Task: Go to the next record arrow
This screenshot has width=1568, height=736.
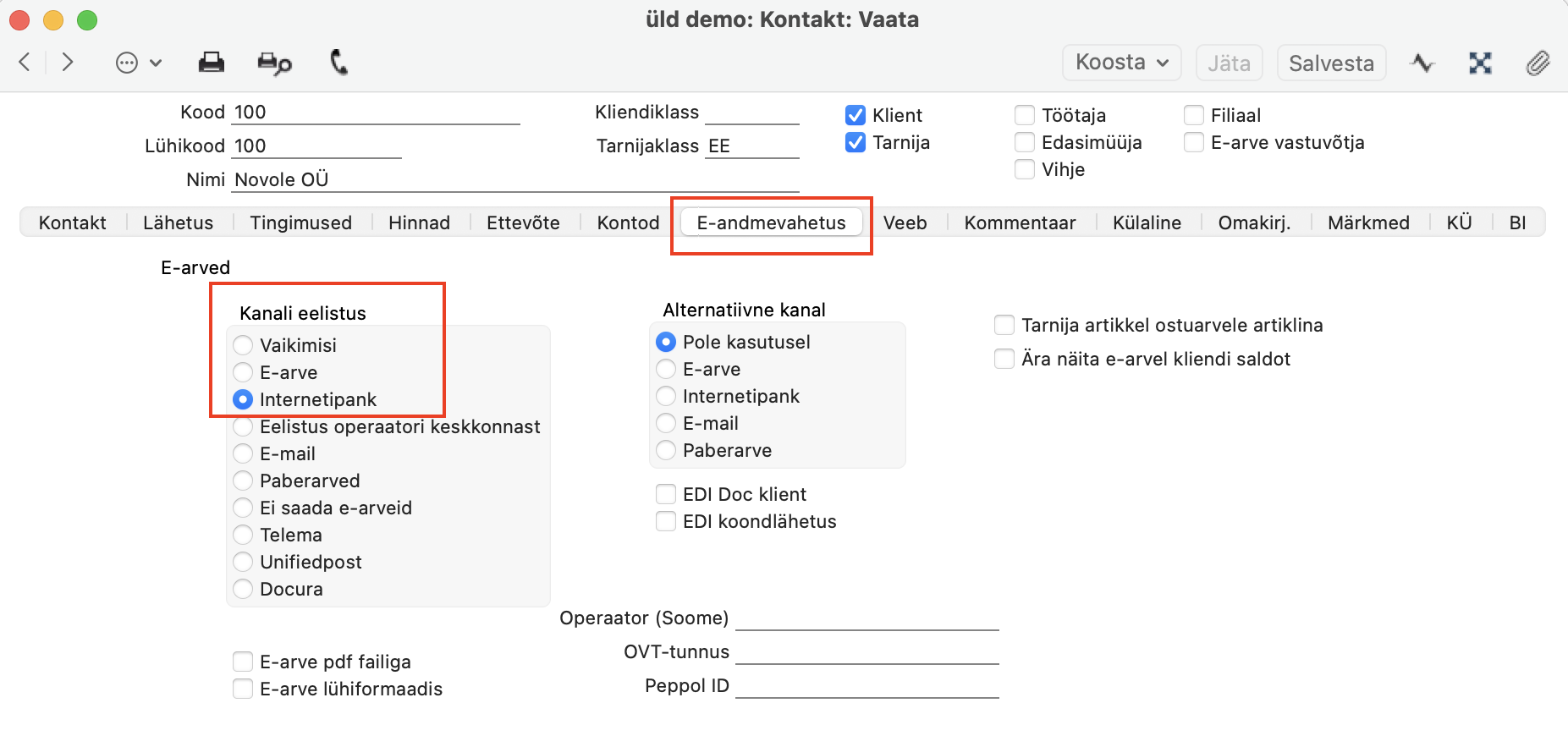Action: [68, 62]
